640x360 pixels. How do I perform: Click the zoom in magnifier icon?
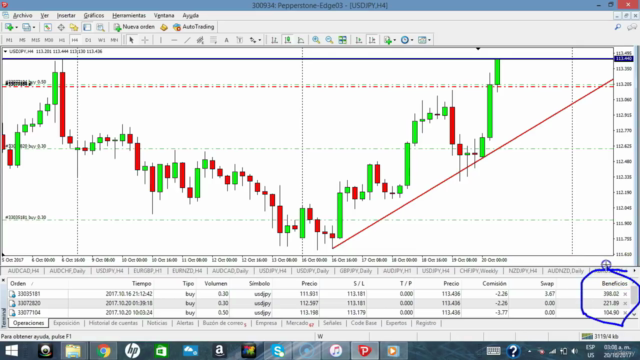tap(316, 40)
